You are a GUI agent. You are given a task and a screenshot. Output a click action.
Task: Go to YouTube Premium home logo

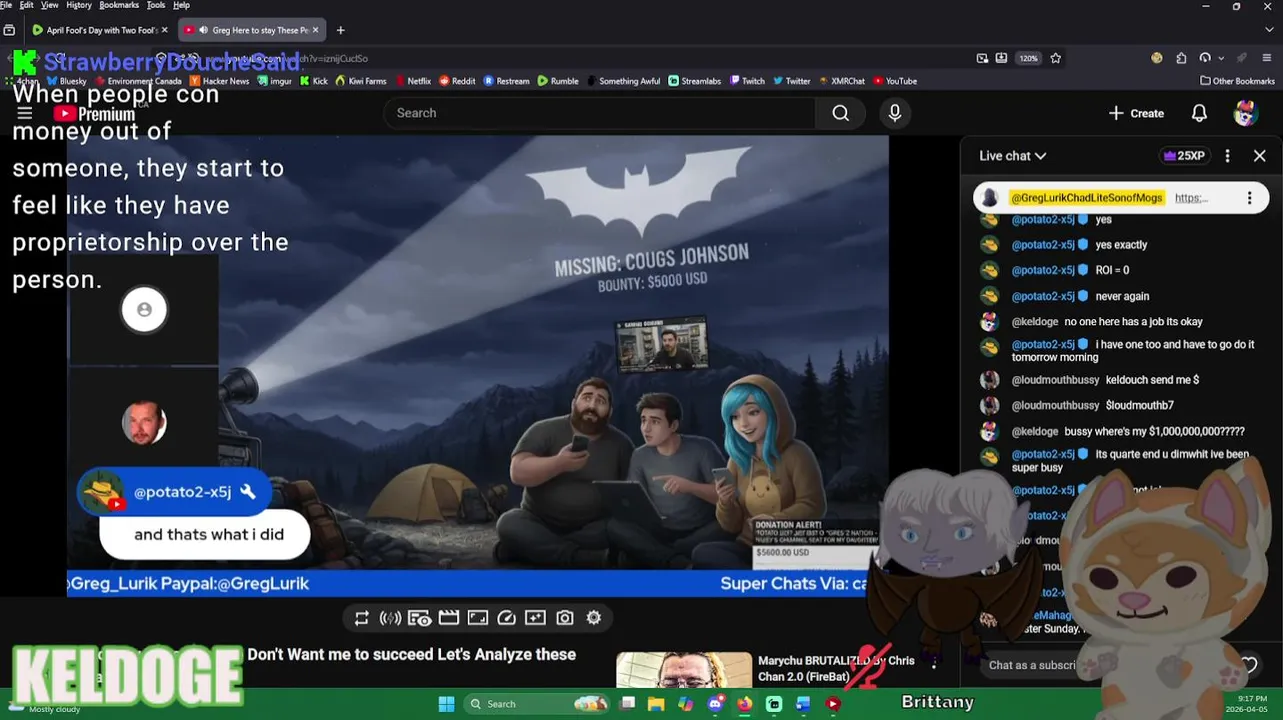tap(94, 114)
